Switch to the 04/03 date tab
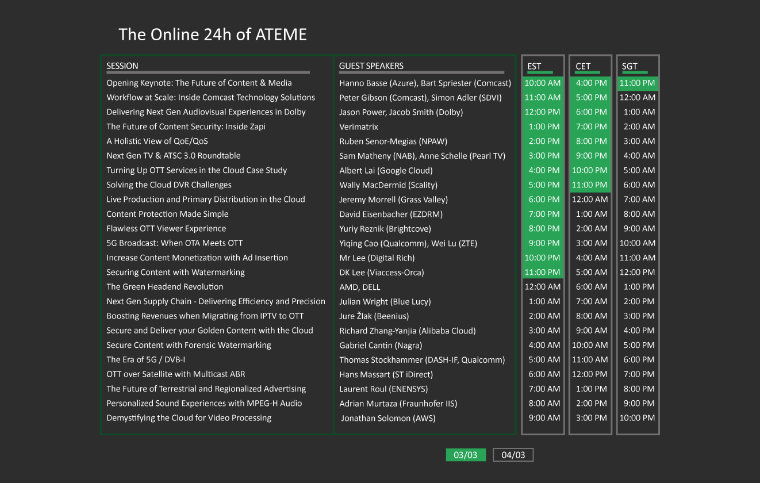This screenshot has width=760, height=483. (513, 455)
